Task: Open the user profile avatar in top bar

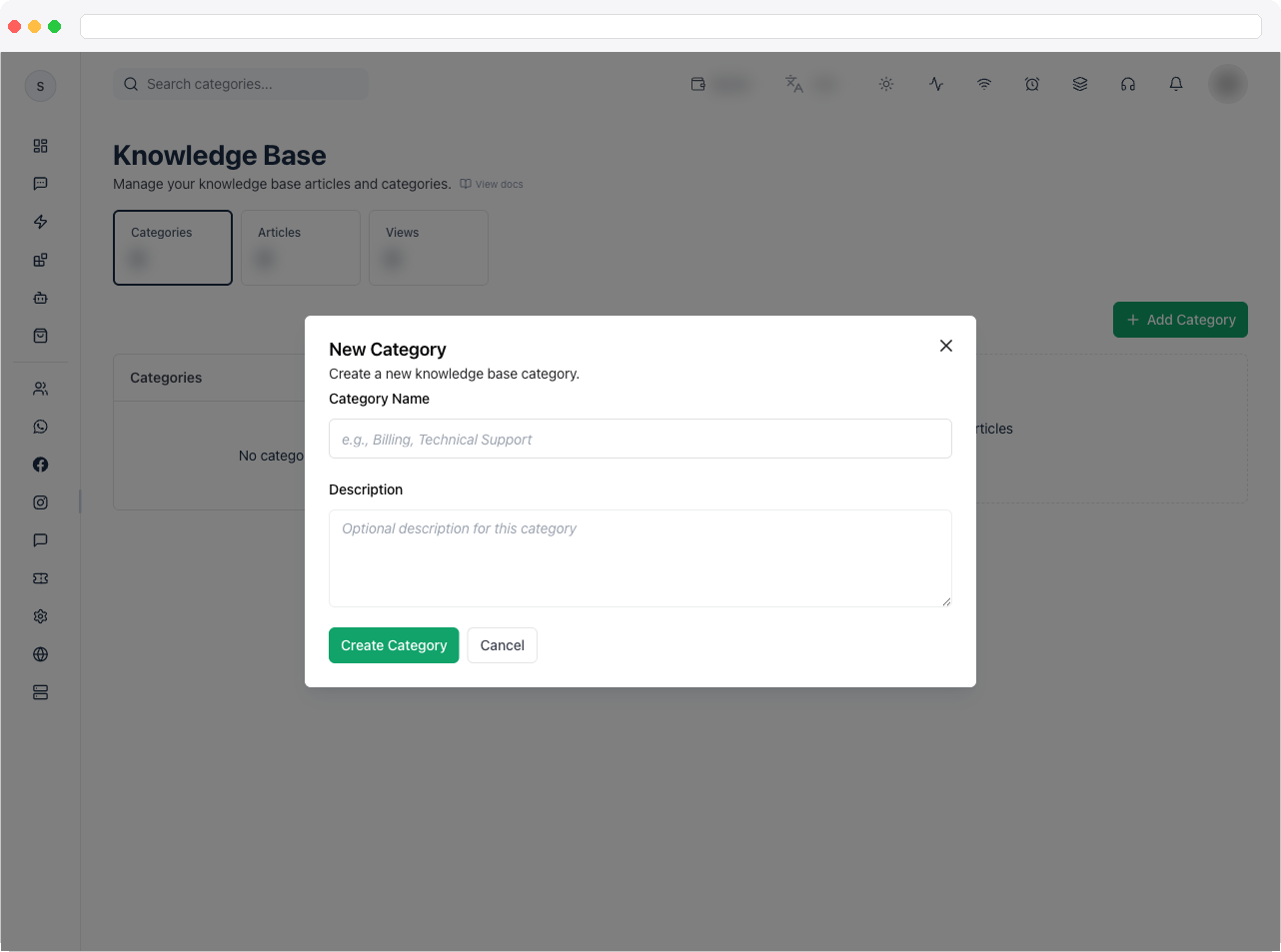Action: click(x=1228, y=84)
